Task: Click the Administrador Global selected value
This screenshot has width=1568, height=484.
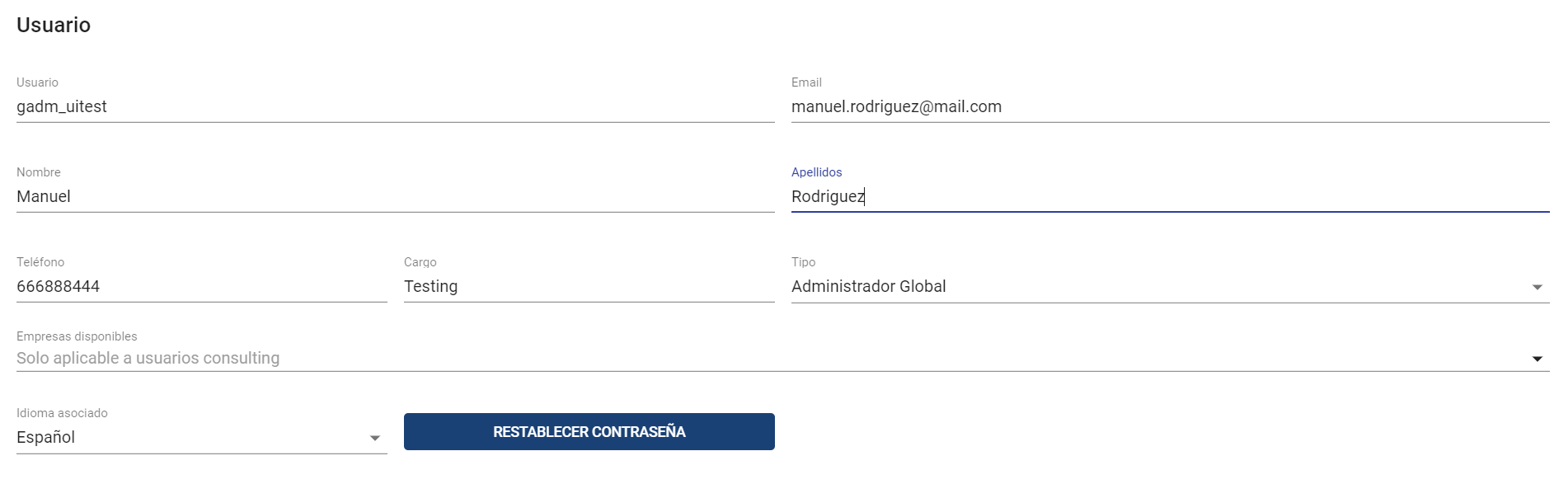Action: (869, 287)
